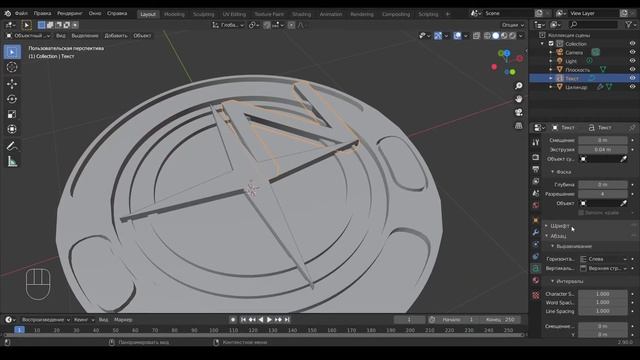This screenshot has width=640, height=360.
Task: Toggle snapping magnet in header
Action: tap(267, 25)
